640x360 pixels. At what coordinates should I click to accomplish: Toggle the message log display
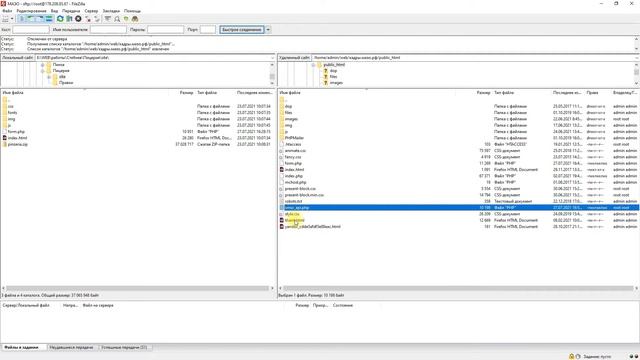[x=22, y=19]
